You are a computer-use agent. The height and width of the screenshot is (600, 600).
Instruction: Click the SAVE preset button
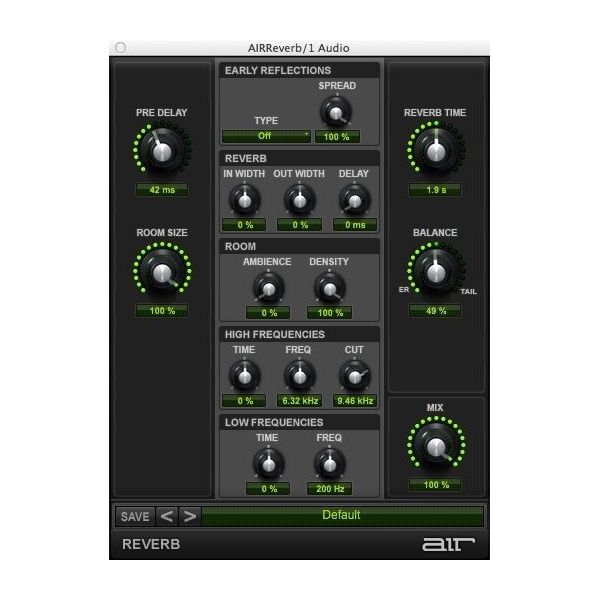[135, 516]
